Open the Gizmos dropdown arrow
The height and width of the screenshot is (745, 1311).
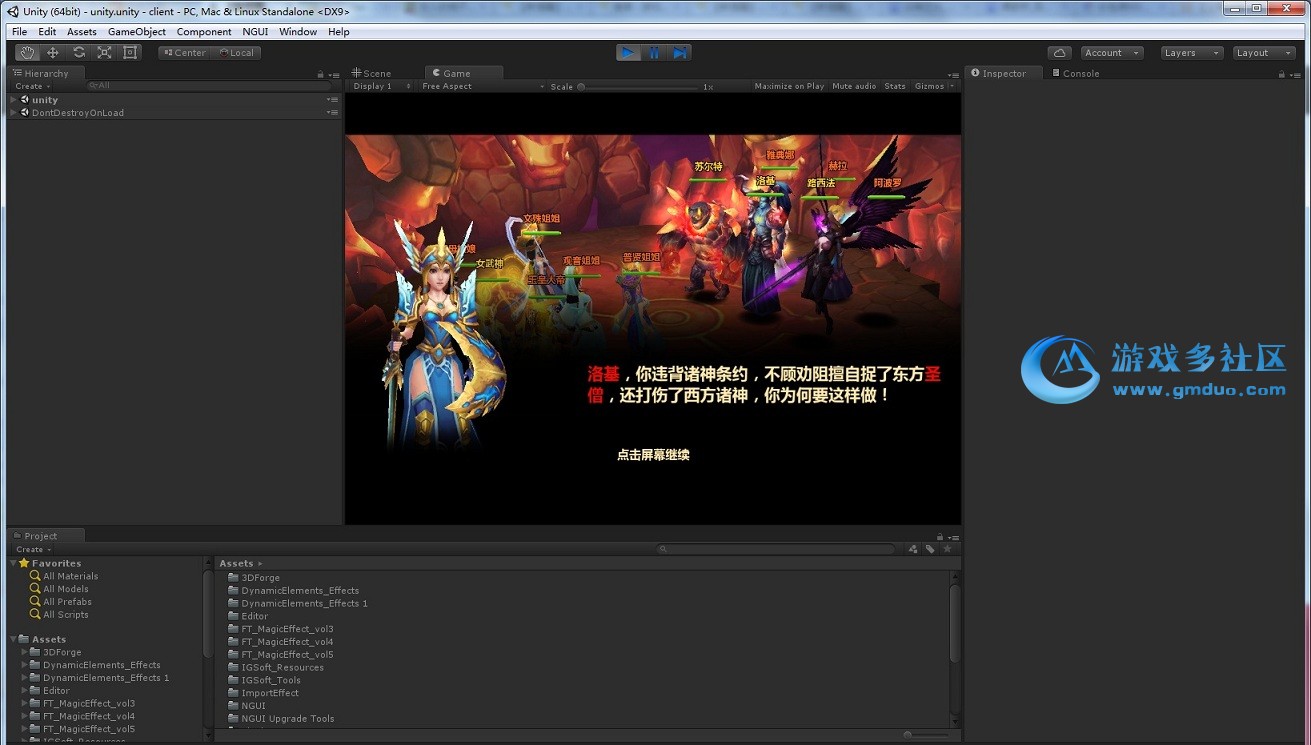click(952, 86)
